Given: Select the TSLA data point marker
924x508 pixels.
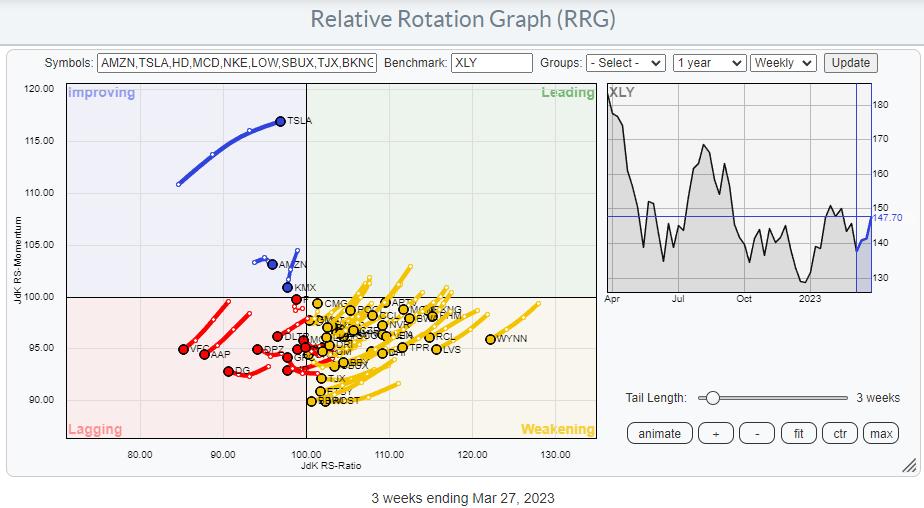Looking at the screenshot, I should (281, 121).
